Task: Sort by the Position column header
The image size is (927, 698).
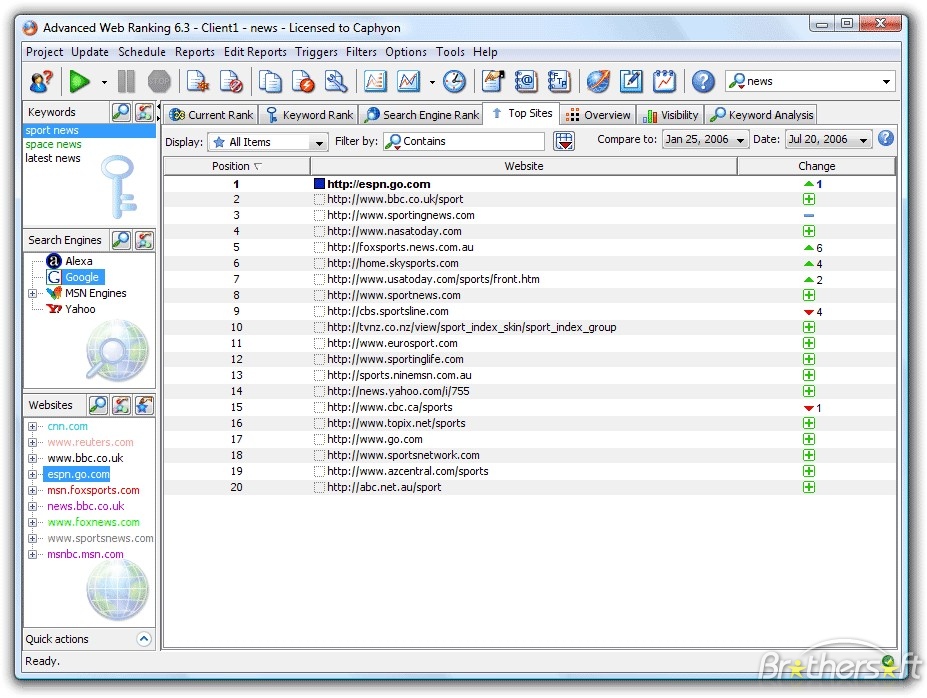Action: (236, 166)
